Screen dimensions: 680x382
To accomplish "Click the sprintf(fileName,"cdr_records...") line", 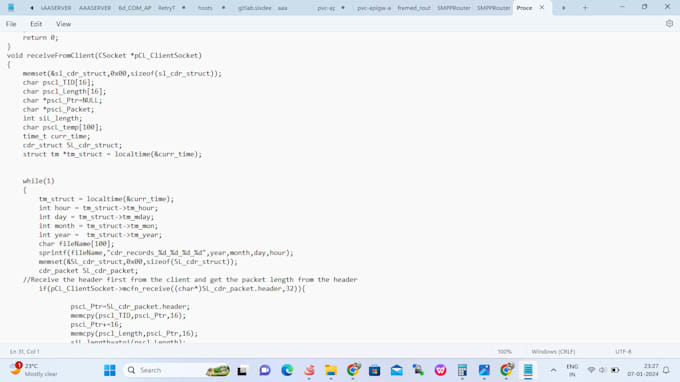I will pos(166,253).
